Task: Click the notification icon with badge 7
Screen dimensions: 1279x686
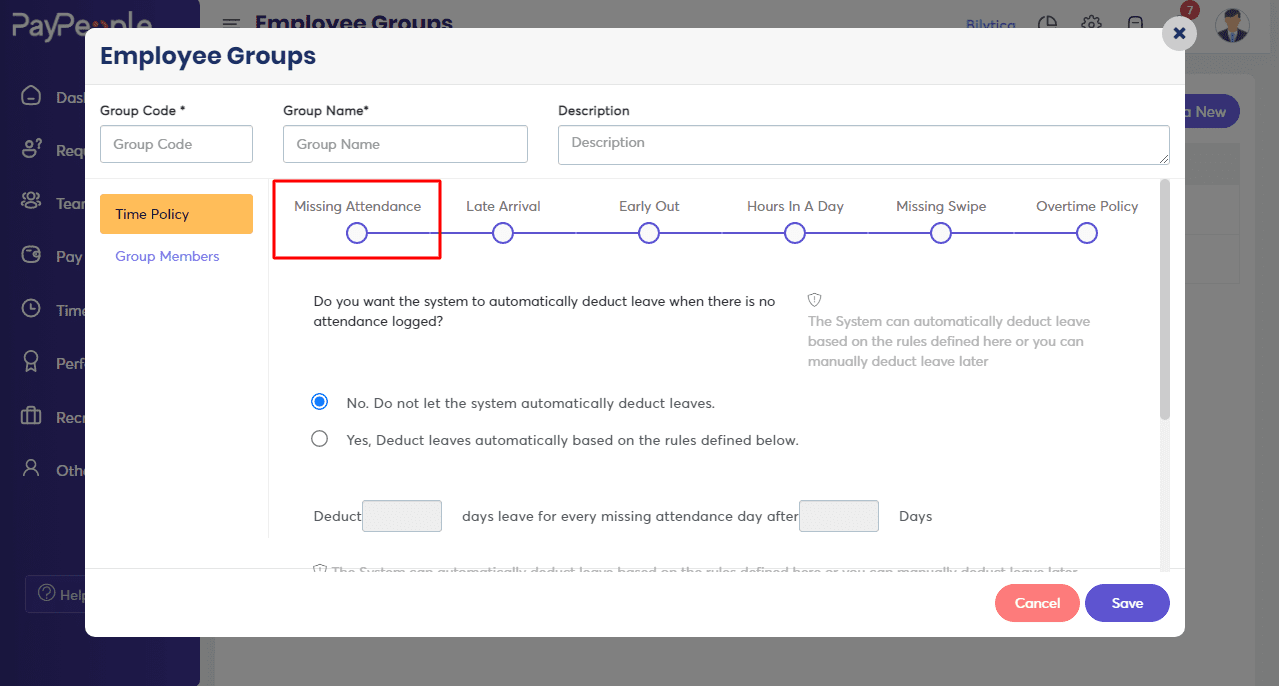Action: pos(1135,23)
